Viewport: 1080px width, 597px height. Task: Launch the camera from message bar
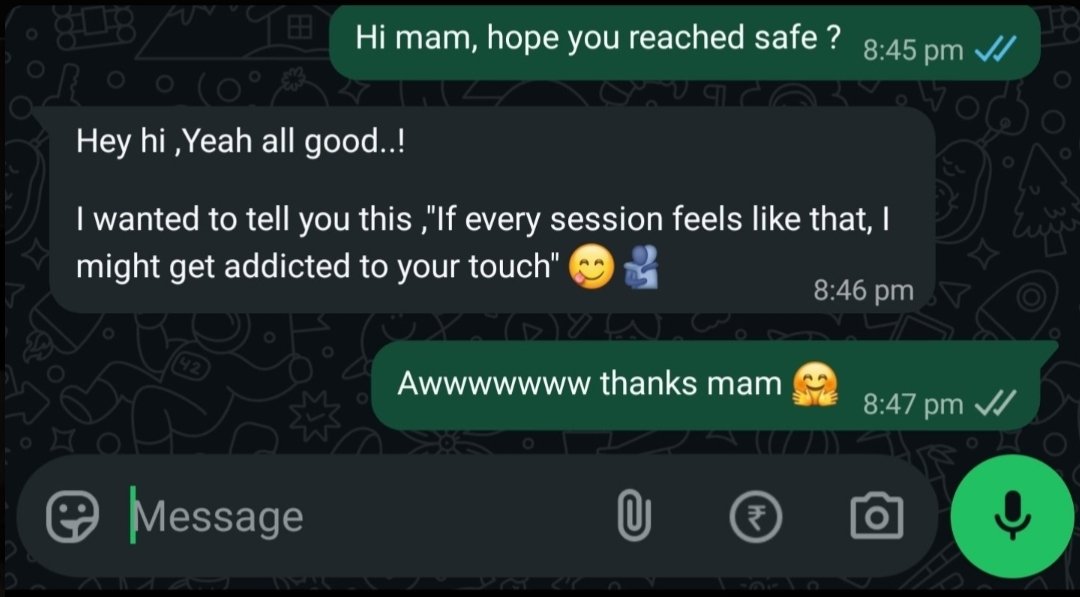pyautogui.click(x=876, y=516)
